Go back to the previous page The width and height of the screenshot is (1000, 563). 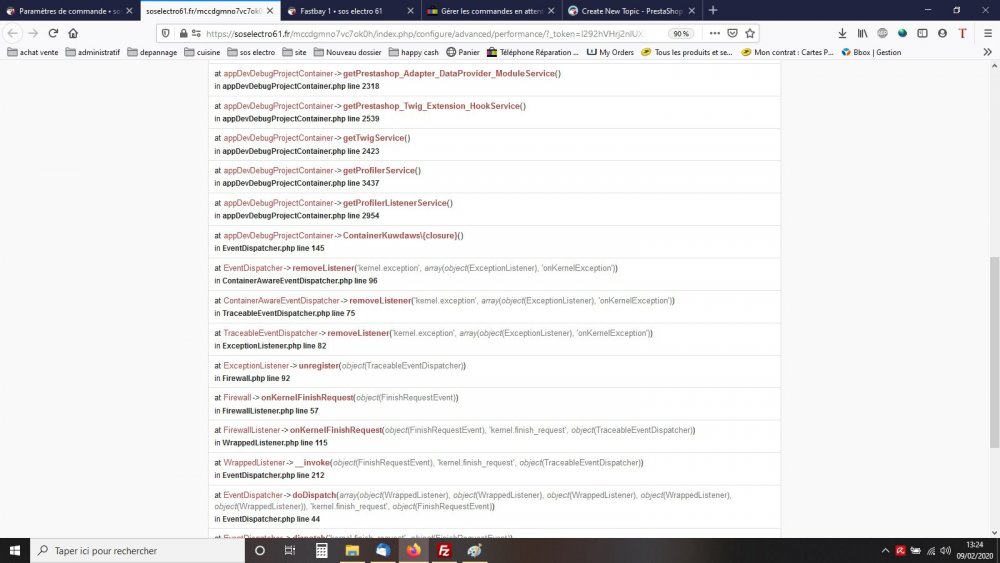[13, 33]
